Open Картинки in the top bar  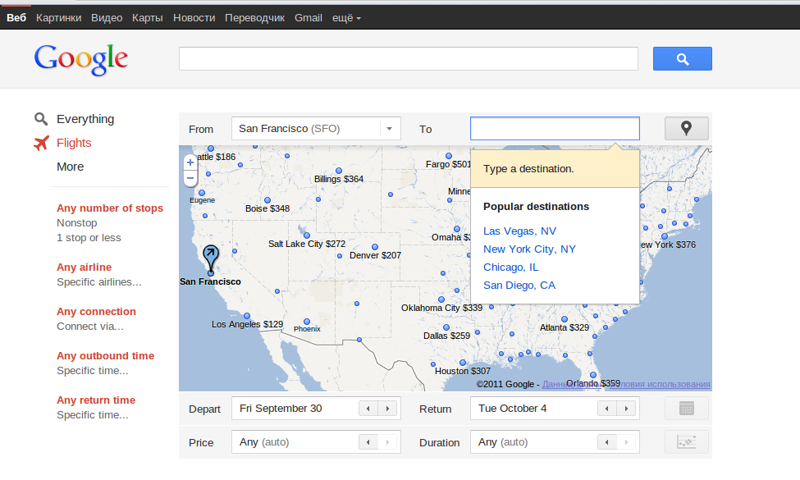coord(59,18)
